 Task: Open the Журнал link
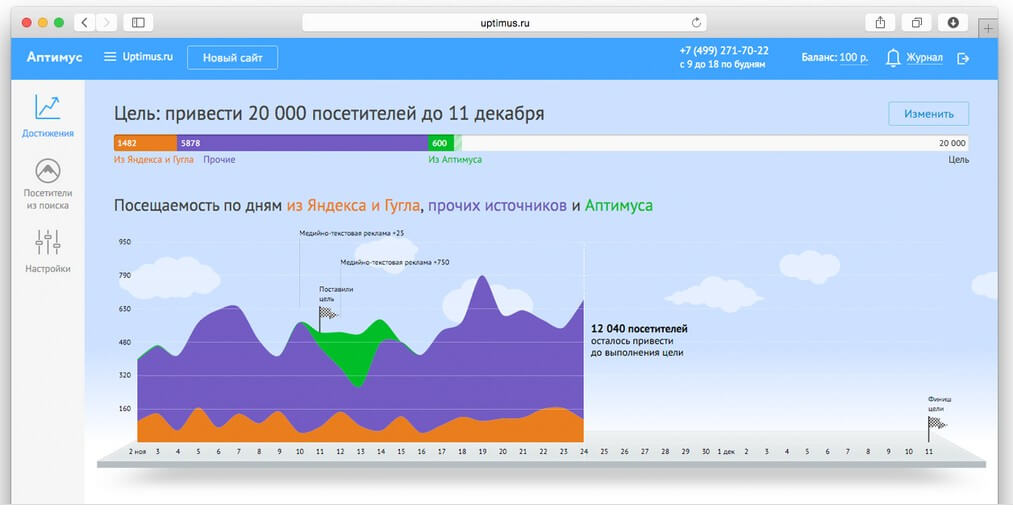(924, 58)
